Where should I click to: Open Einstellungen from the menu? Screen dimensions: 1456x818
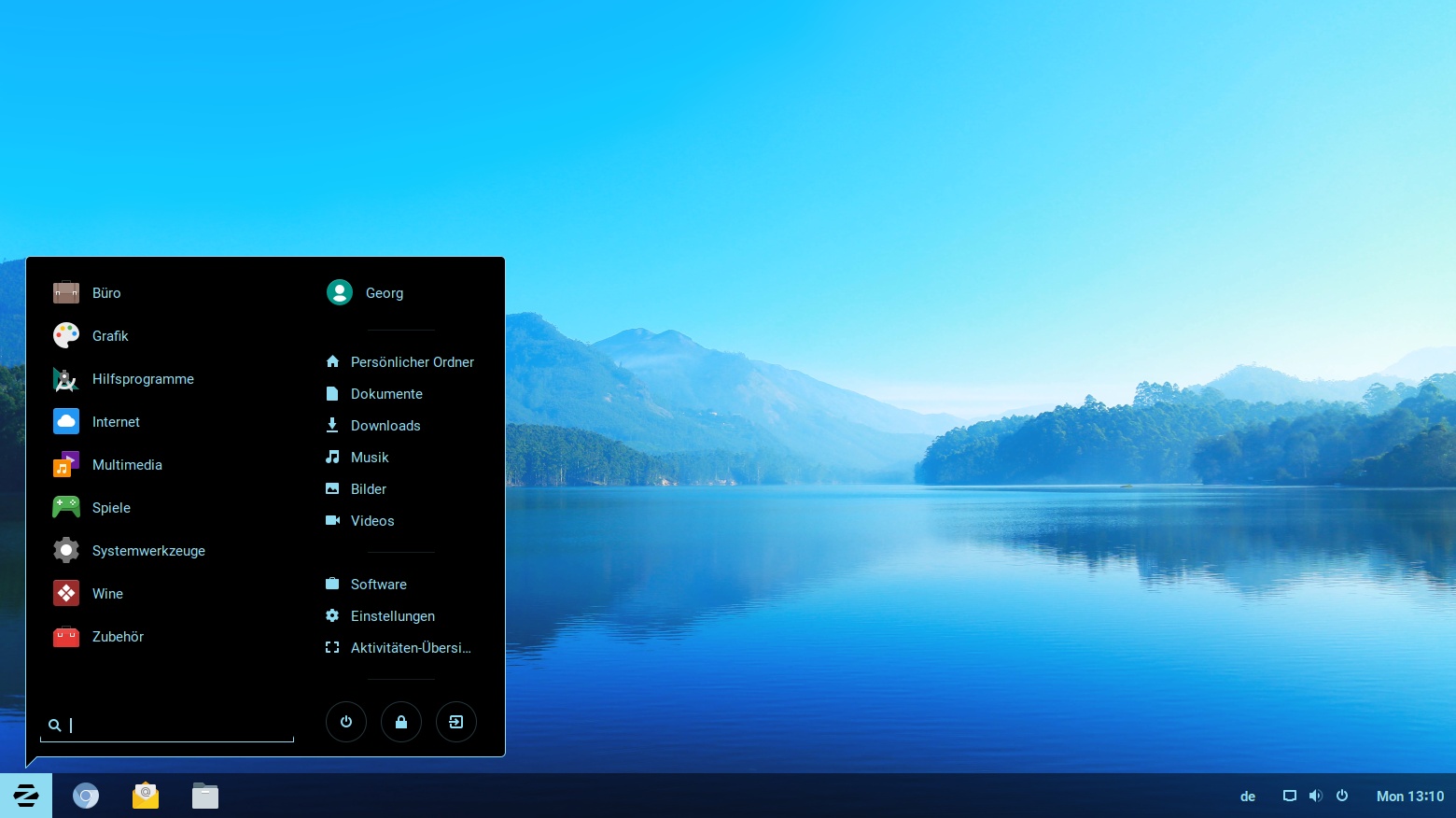[392, 615]
